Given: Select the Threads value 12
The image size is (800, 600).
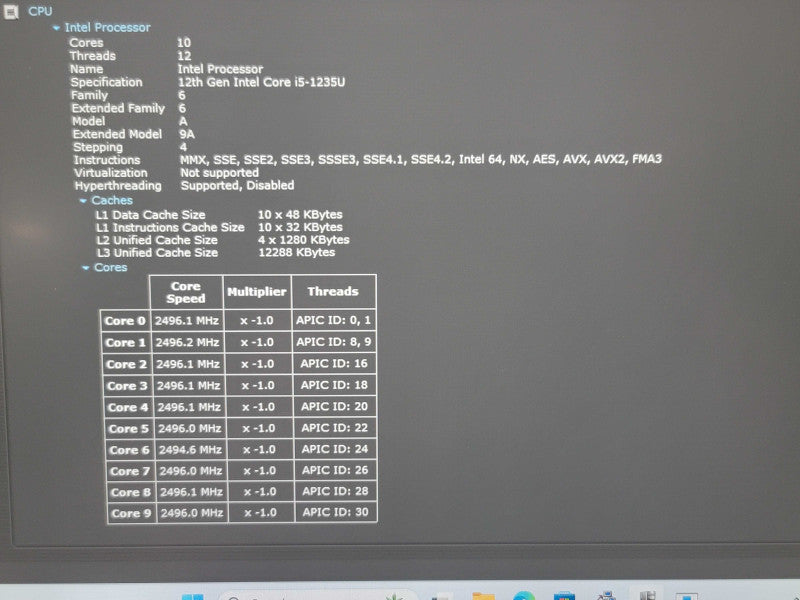Looking at the screenshot, I should tap(184, 56).
